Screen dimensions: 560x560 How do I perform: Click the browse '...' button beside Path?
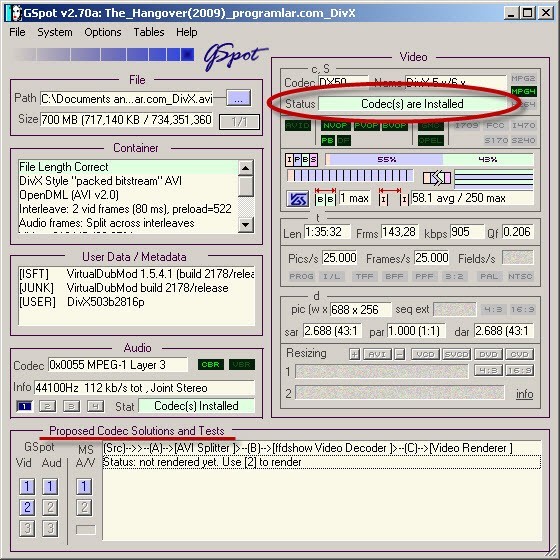(238, 98)
